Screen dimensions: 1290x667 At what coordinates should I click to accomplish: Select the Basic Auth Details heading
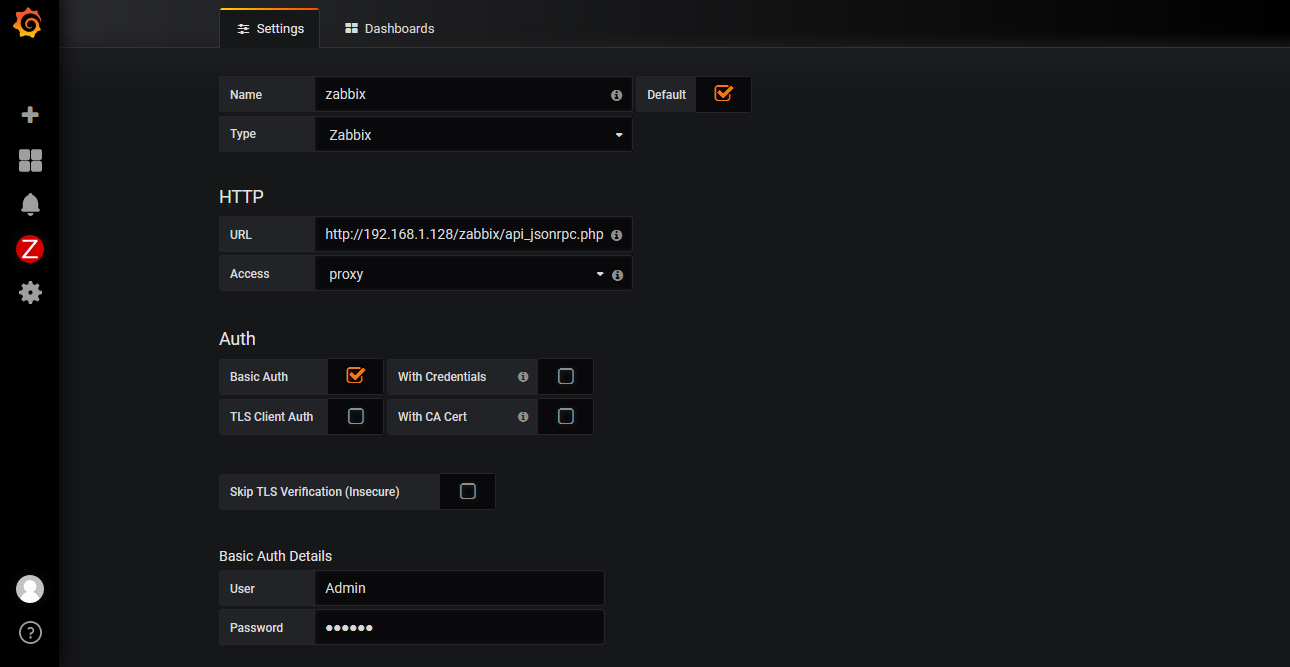coord(275,556)
